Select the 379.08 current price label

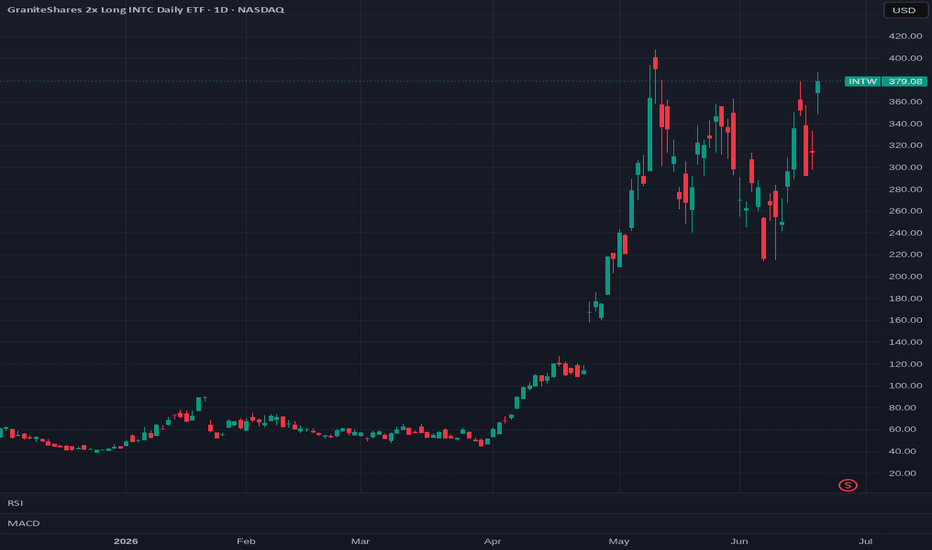pyautogui.click(x=905, y=81)
